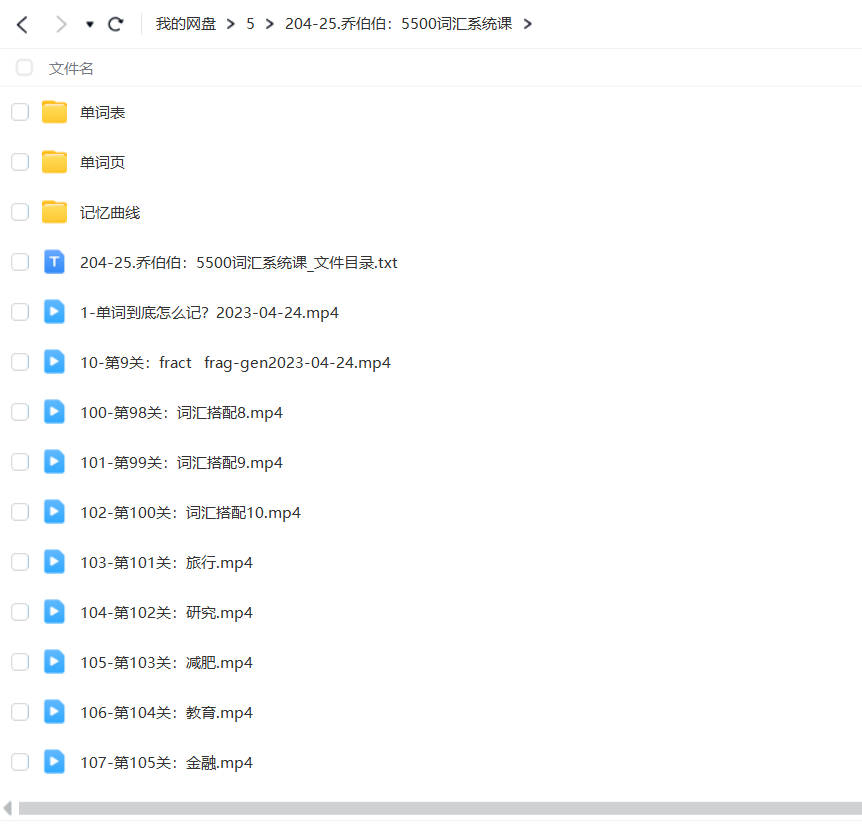This screenshot has height=828, width=862.
Task: Check the box for 101-第99关 video
Action: click(20, 462)
